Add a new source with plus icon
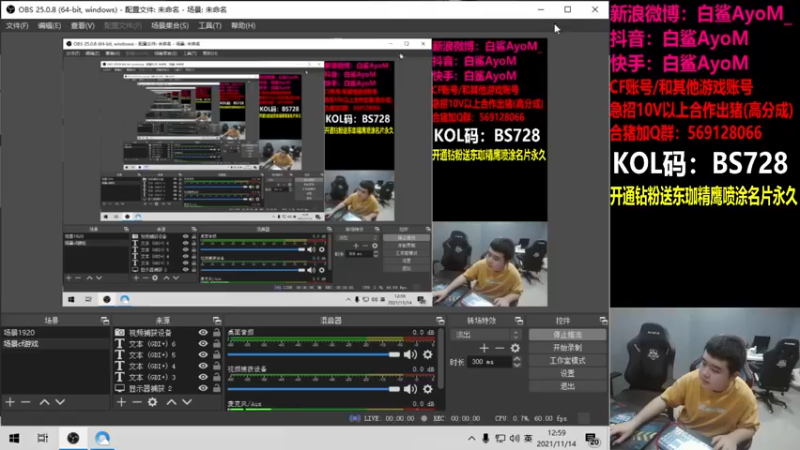Image resolution: width=800 pixels, height=450 pixels. tap(121, 402)
